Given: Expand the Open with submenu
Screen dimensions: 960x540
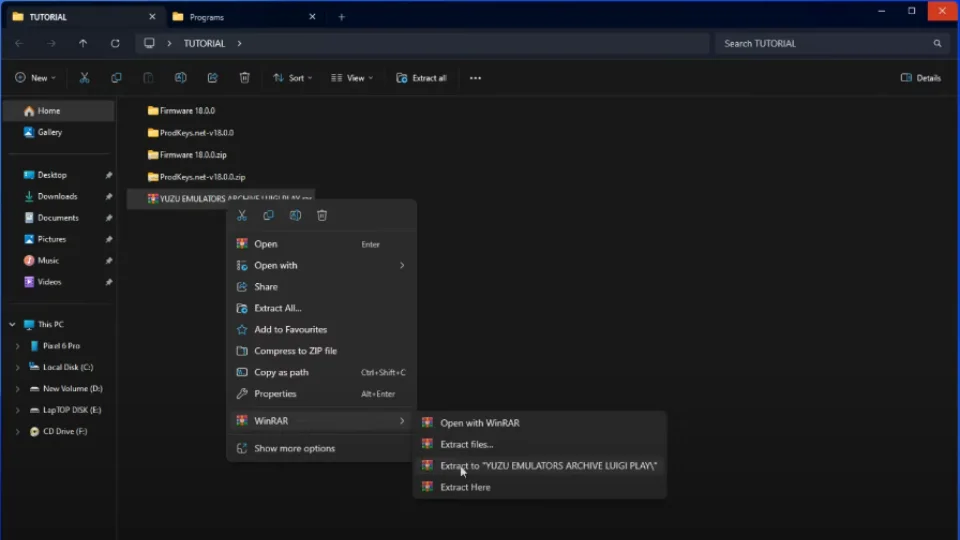Looking at the screenshot, I should pyautogui.click(x=402, y=265).
